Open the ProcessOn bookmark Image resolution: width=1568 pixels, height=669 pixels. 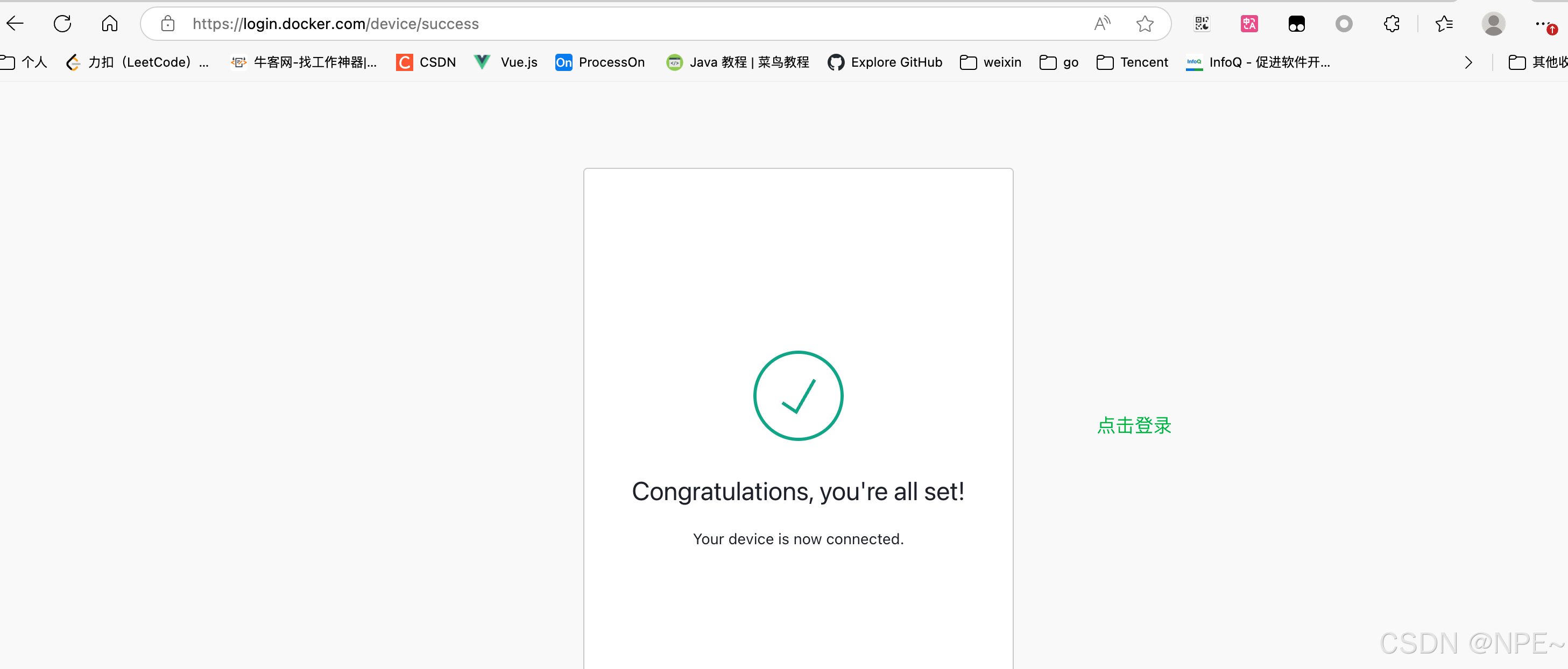pos(599,62)
